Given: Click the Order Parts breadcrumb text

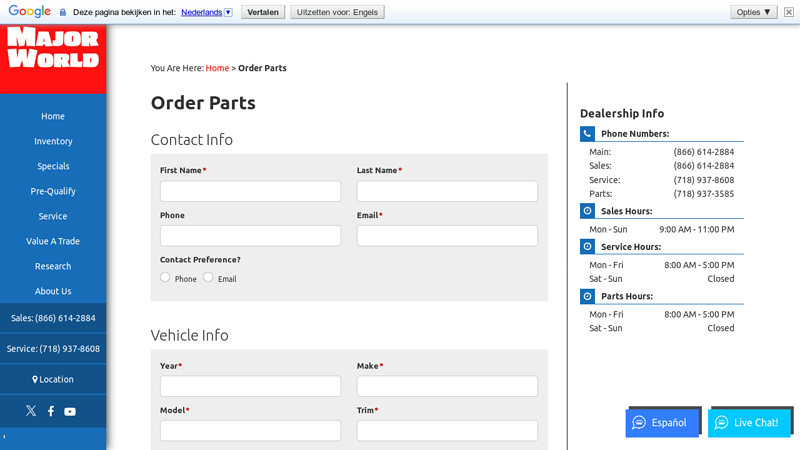Looking at the screenshot, I should coord(262,68).
